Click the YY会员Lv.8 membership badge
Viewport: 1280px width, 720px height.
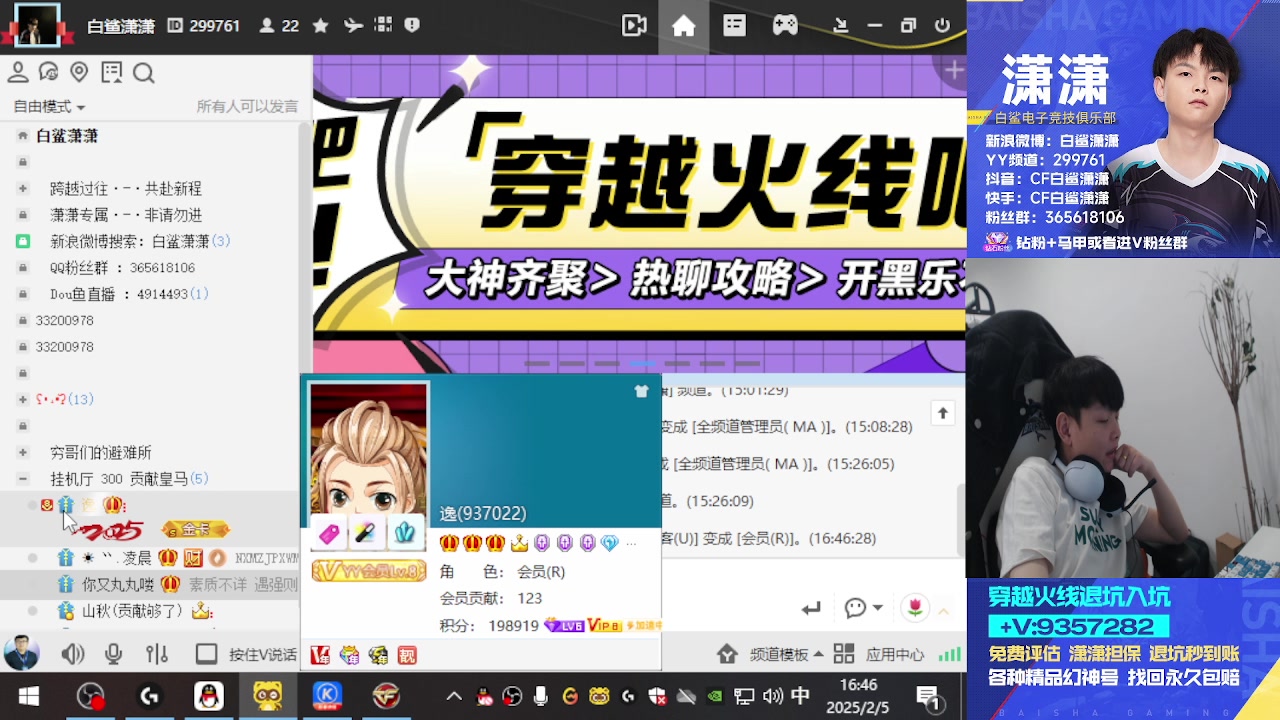click(x=369, y=571)
